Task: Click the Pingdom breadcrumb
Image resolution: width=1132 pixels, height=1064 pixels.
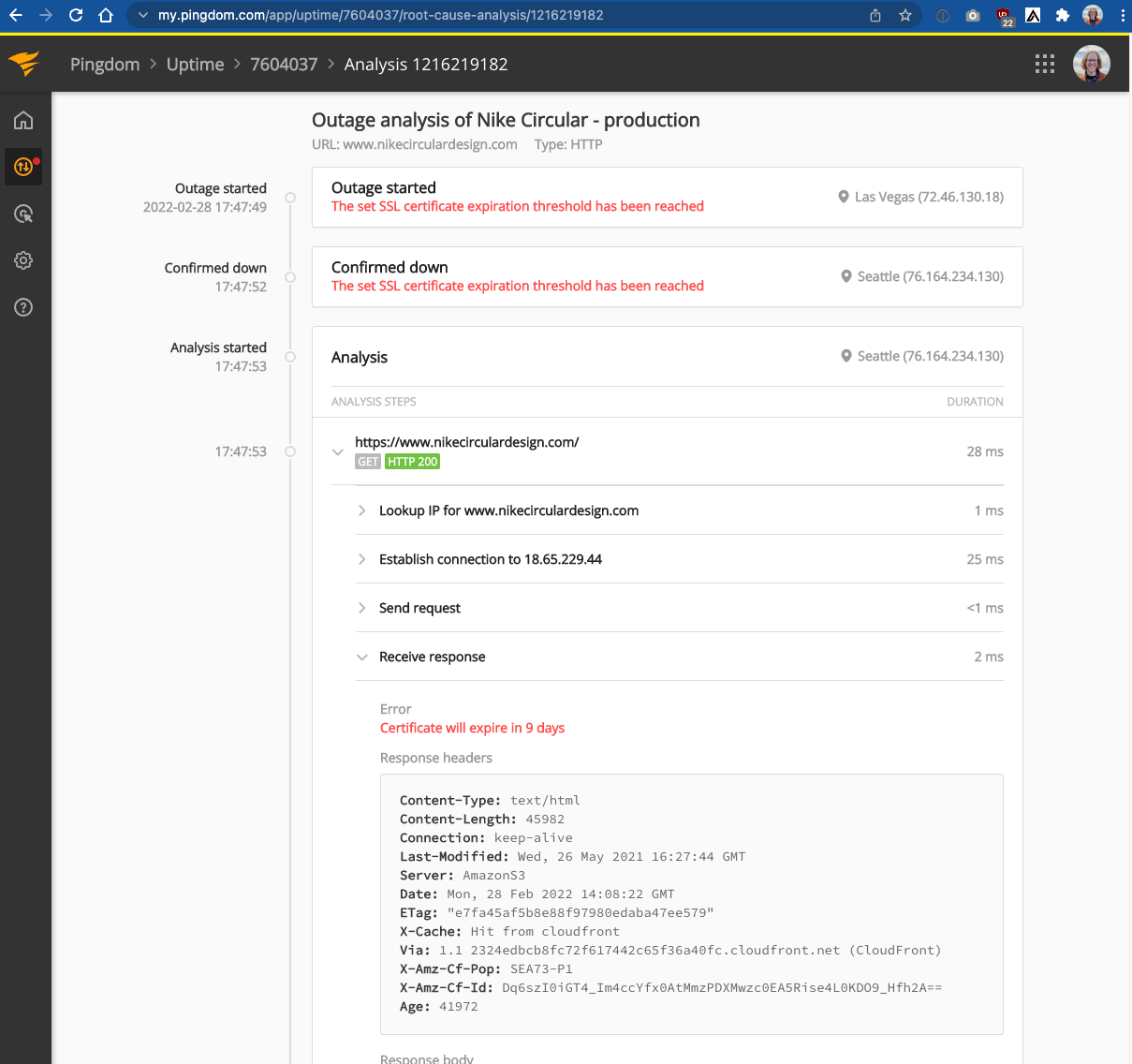Action: pos(105,64)
